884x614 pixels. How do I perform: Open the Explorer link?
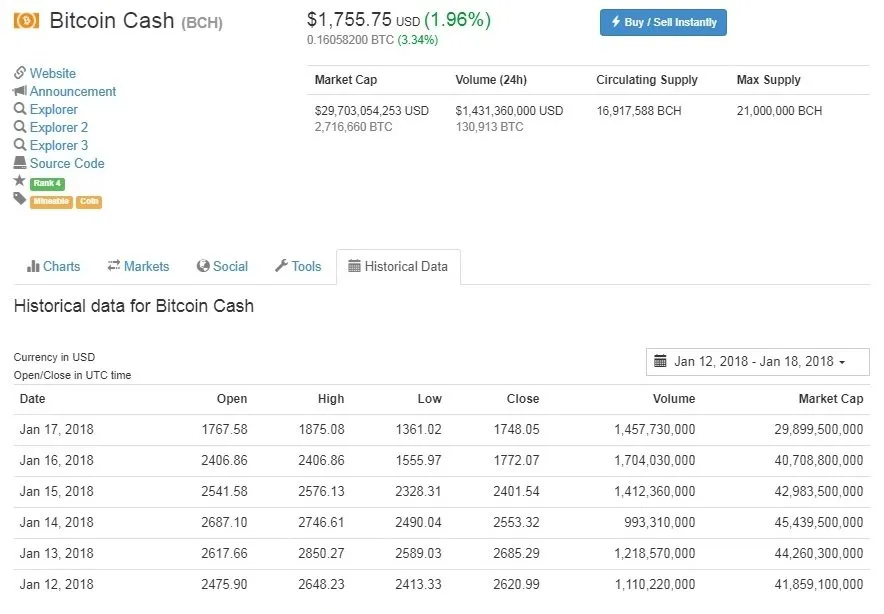54,109
